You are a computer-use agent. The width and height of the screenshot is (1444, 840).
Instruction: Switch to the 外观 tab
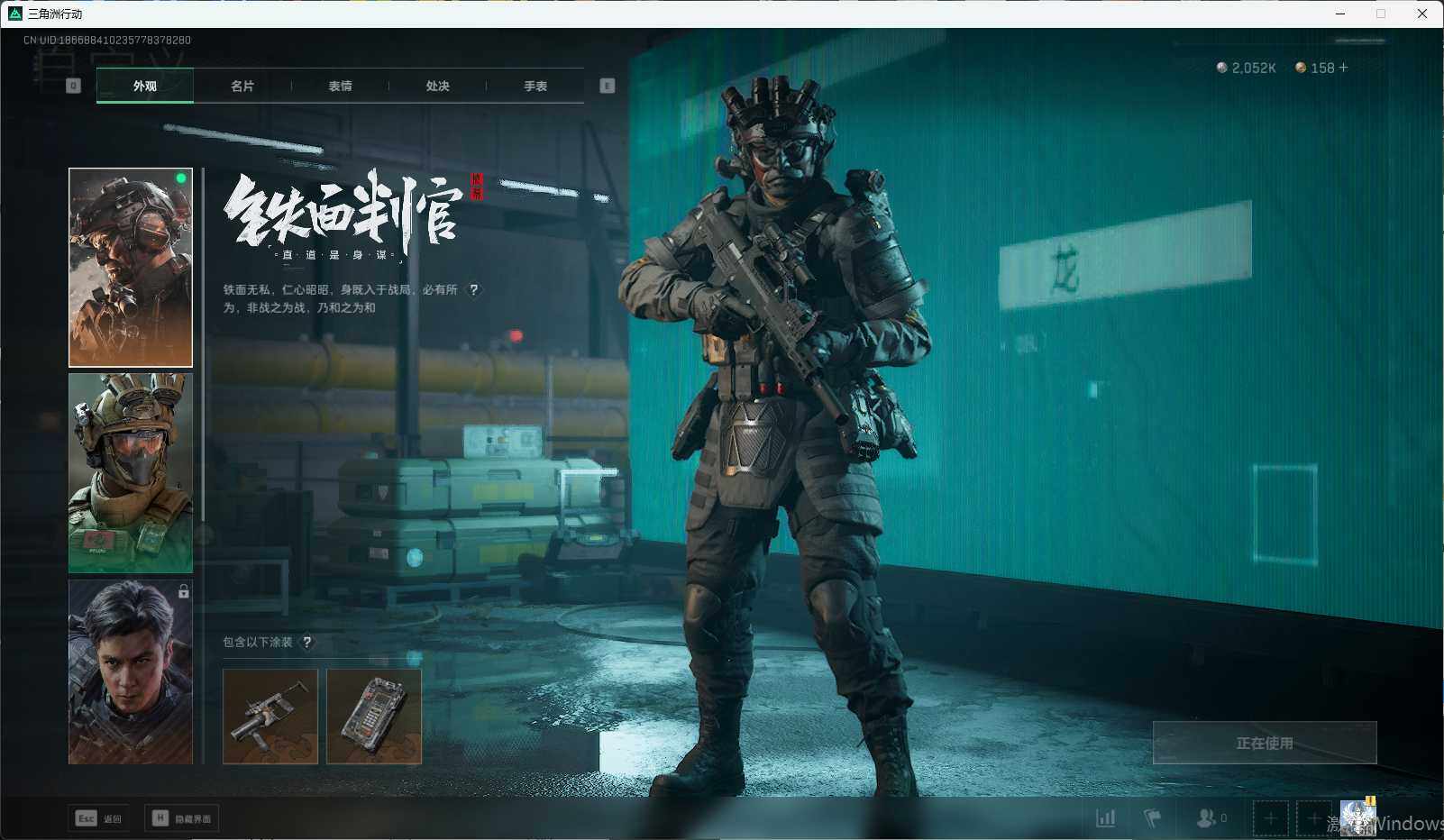[x=145, y=86]
